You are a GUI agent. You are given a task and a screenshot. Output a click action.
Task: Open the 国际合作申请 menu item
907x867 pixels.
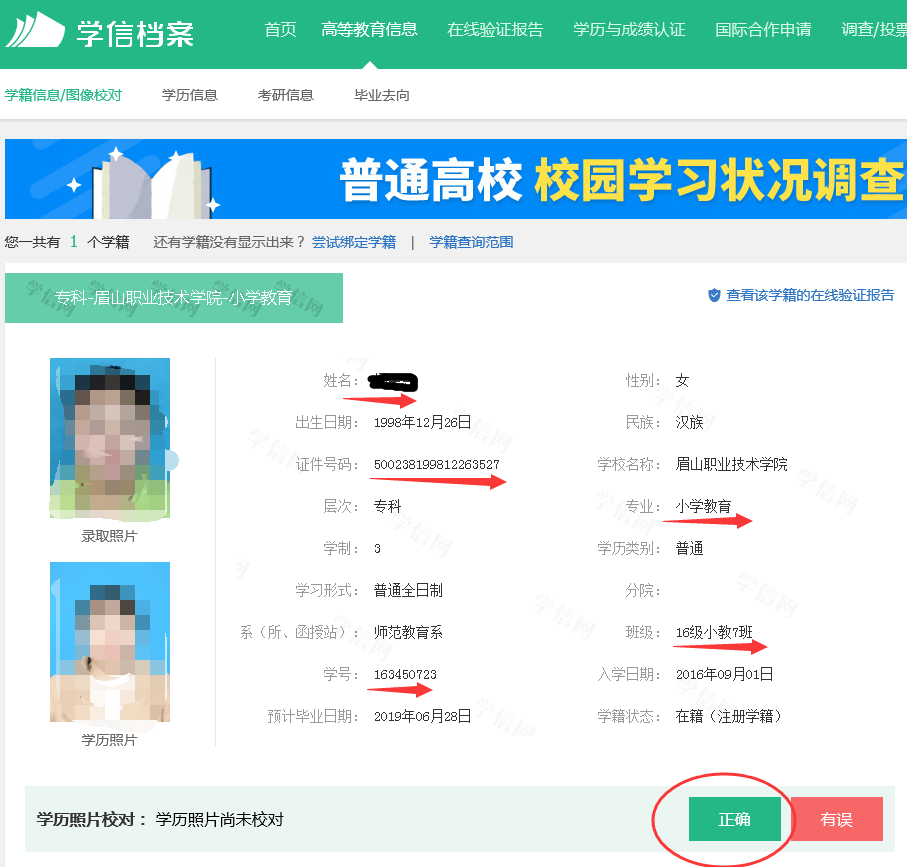click(x=763, y=30)
